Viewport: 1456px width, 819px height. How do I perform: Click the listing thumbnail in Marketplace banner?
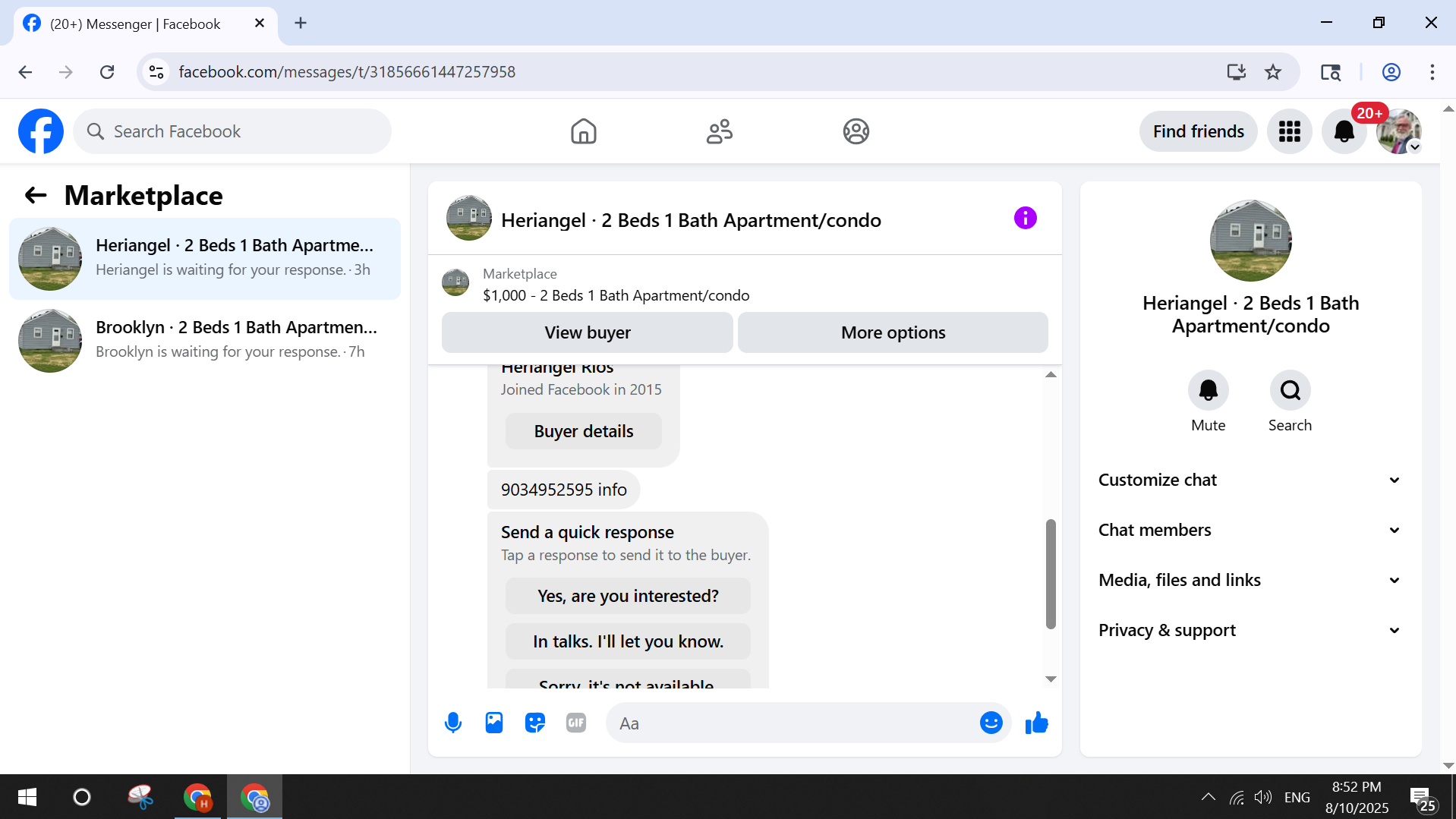point(455,282)
